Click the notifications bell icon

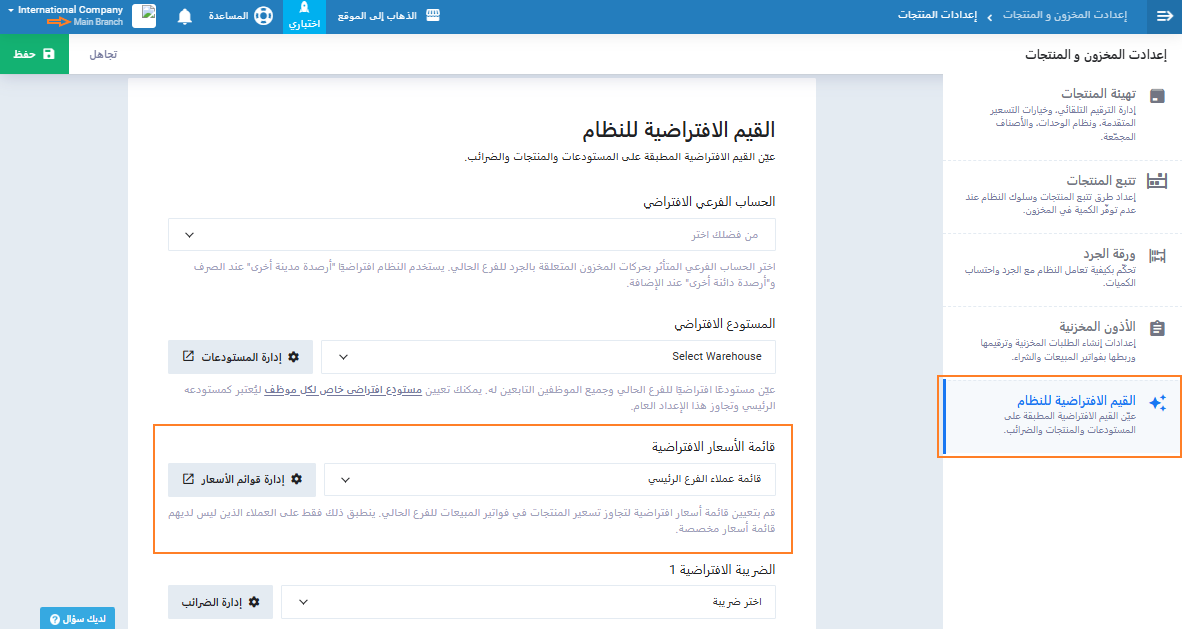(184, 17)
